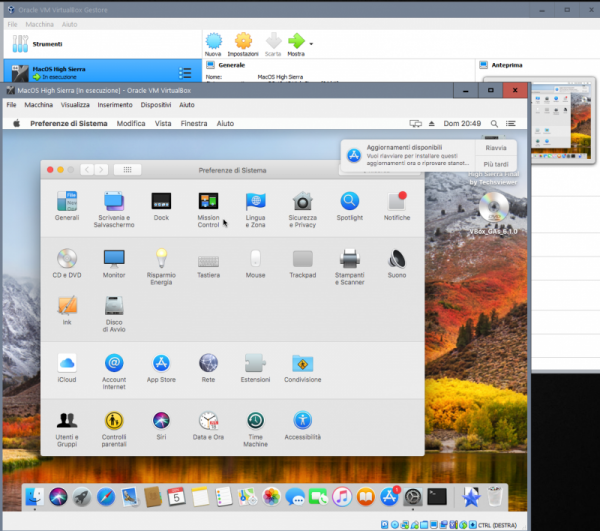
Task: Open Mission Control preferences
Action: point(208,202)
